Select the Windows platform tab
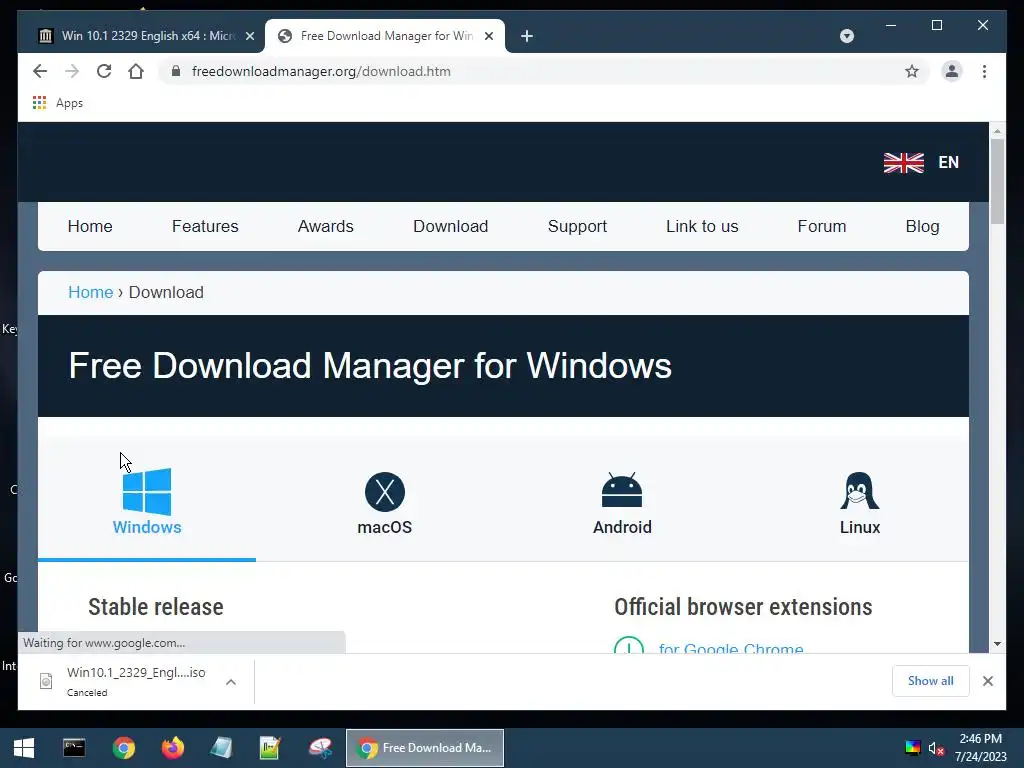 click(147, 502)
